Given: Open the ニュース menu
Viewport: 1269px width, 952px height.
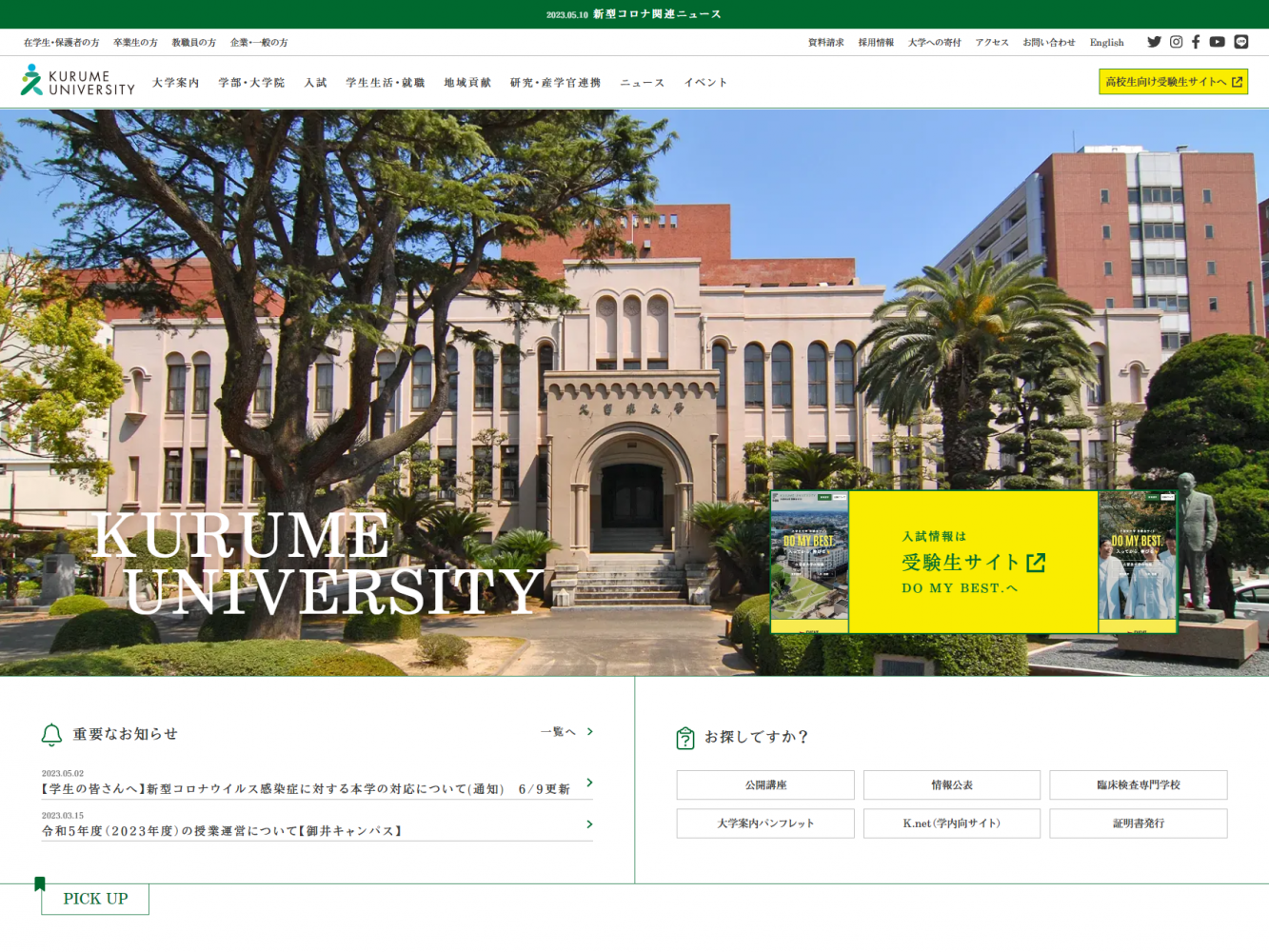Looking at the screenshot, I should [643, 83].
